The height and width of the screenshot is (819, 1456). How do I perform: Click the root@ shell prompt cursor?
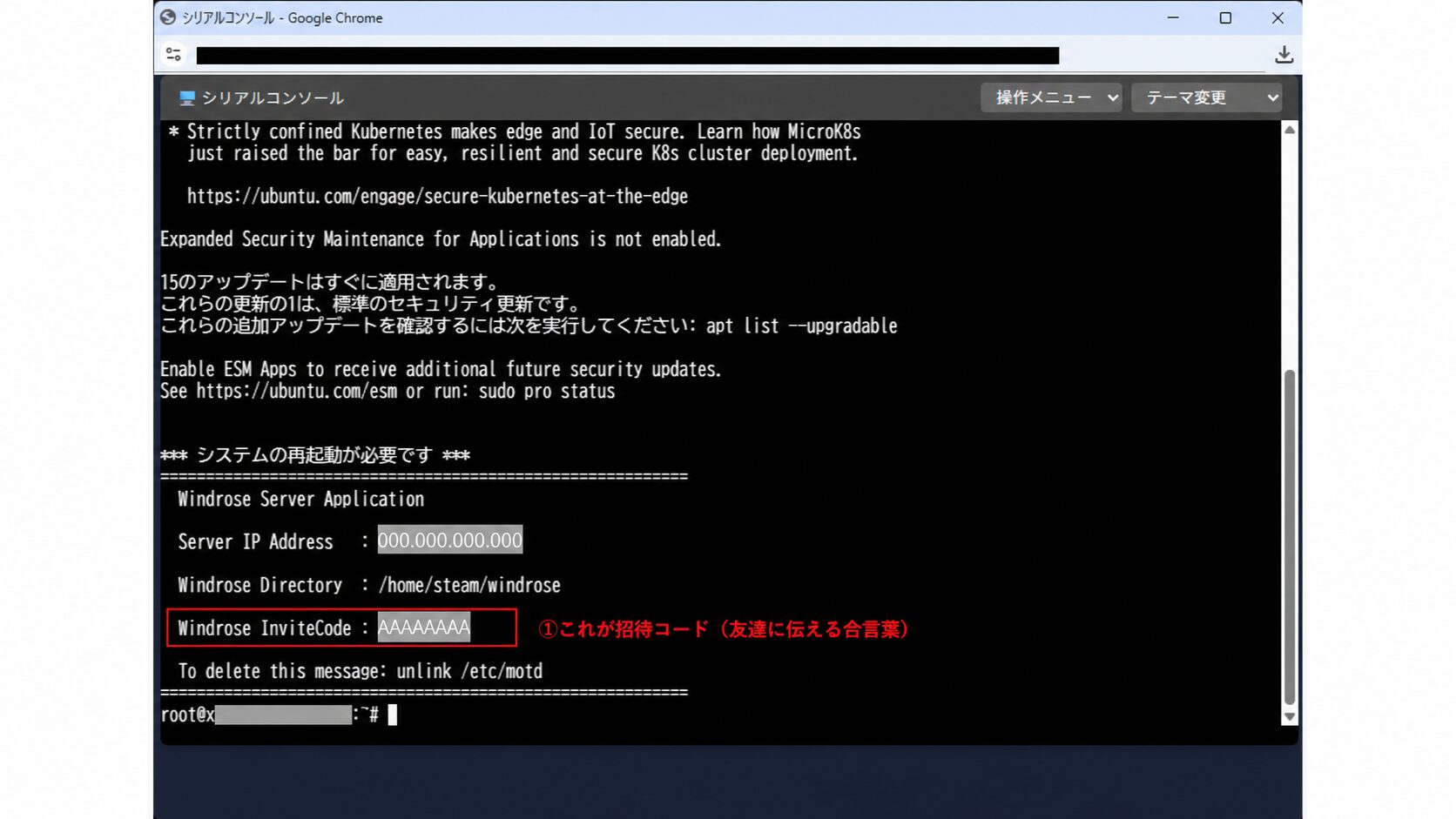(x=393, y=715)
